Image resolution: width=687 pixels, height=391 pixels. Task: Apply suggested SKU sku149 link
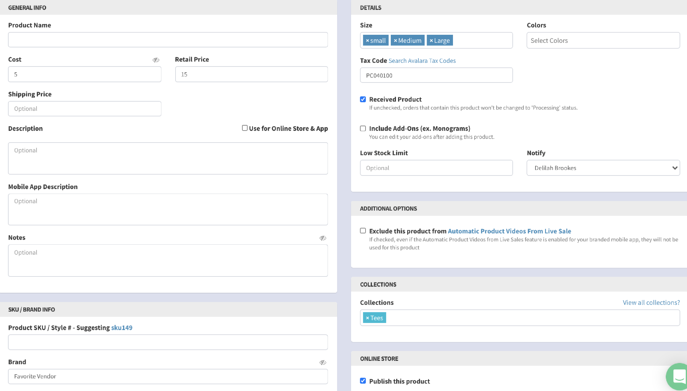click(x=122, y=327)
